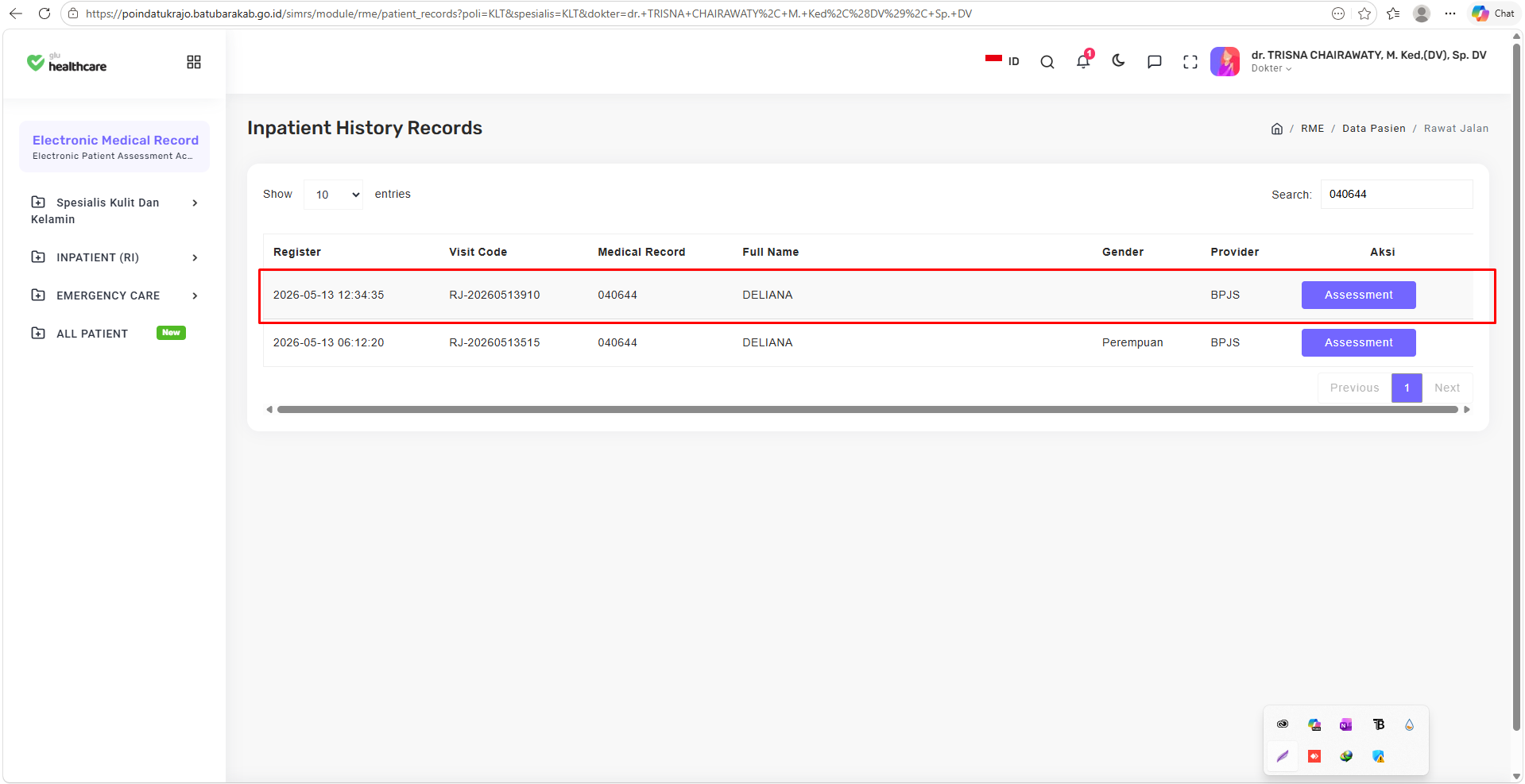Click the healthcare logo
The height and width of the screenshot is (784, 1525).
point(67,63)
